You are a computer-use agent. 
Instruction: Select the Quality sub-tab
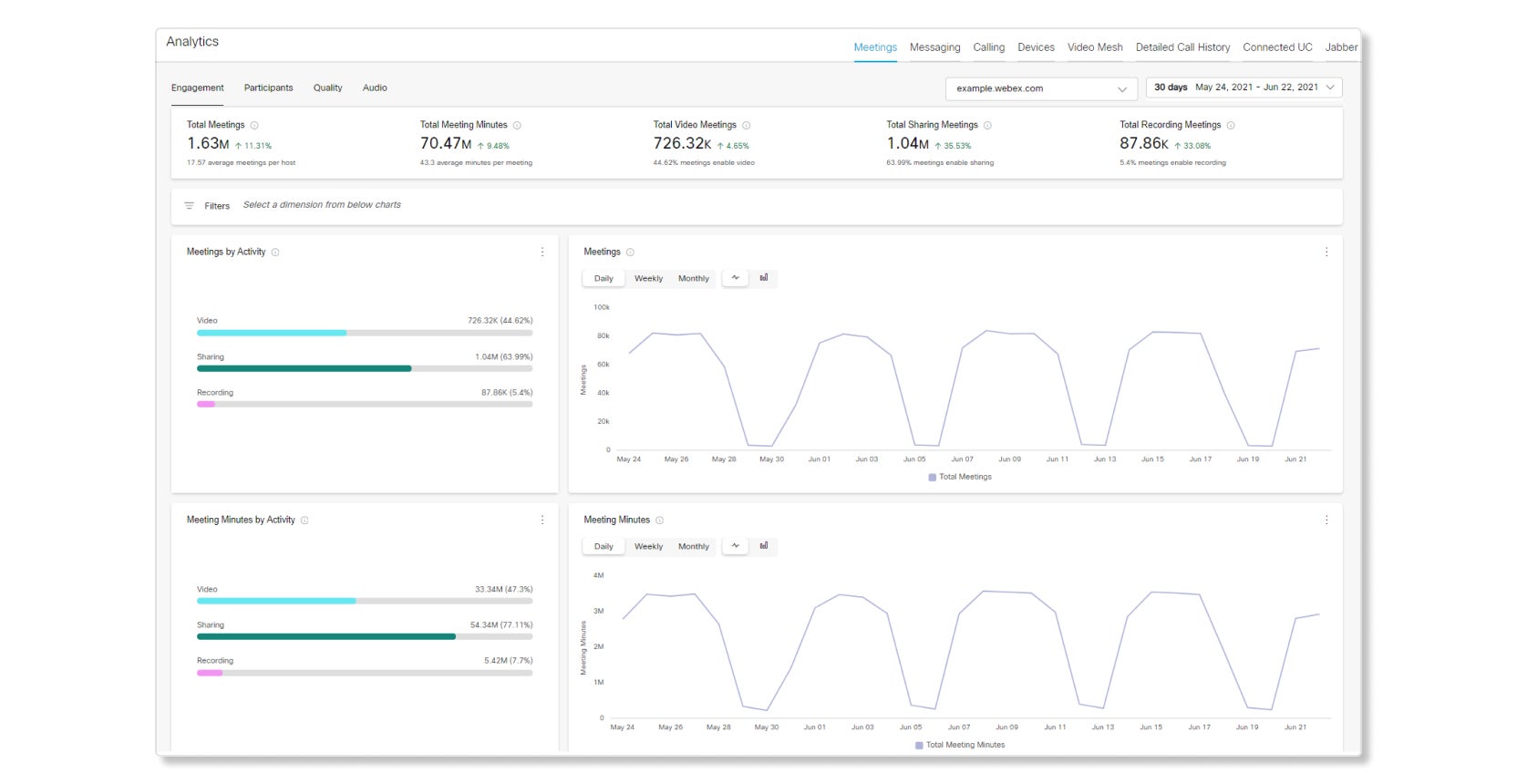[327, 88]
